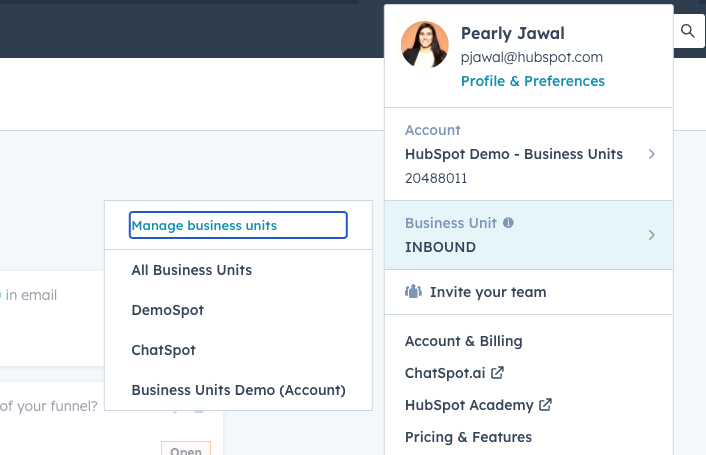Select Business Units Demo (Account) option

pyautogui.click(x=239, y=390)
